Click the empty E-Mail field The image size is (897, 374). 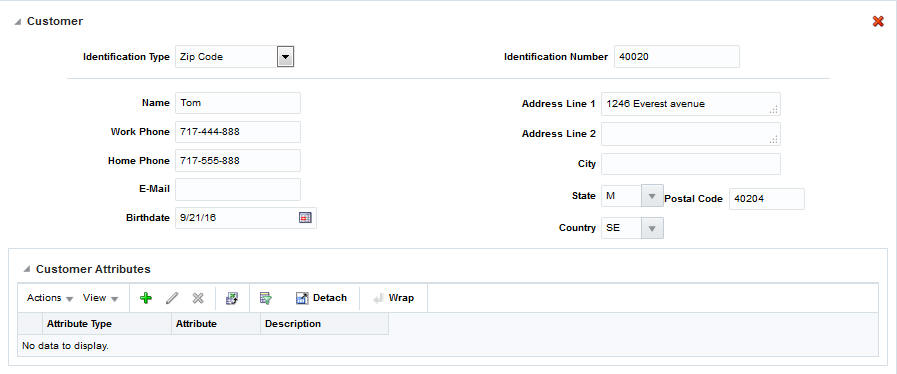tap(237, 189)
